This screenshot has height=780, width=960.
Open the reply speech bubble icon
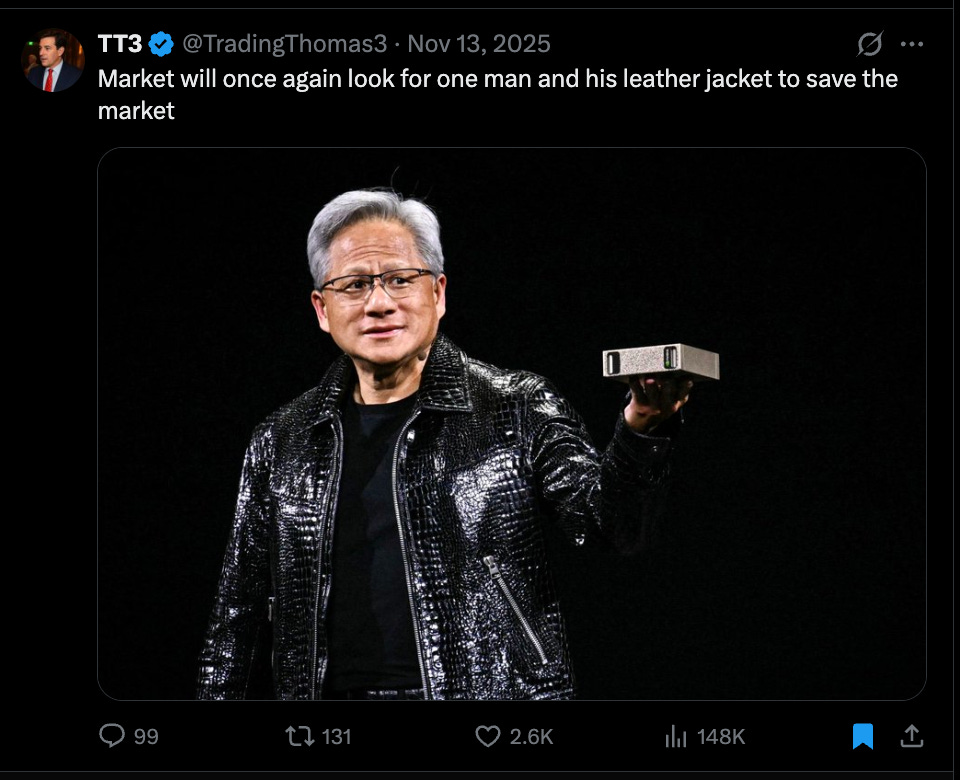111,735
